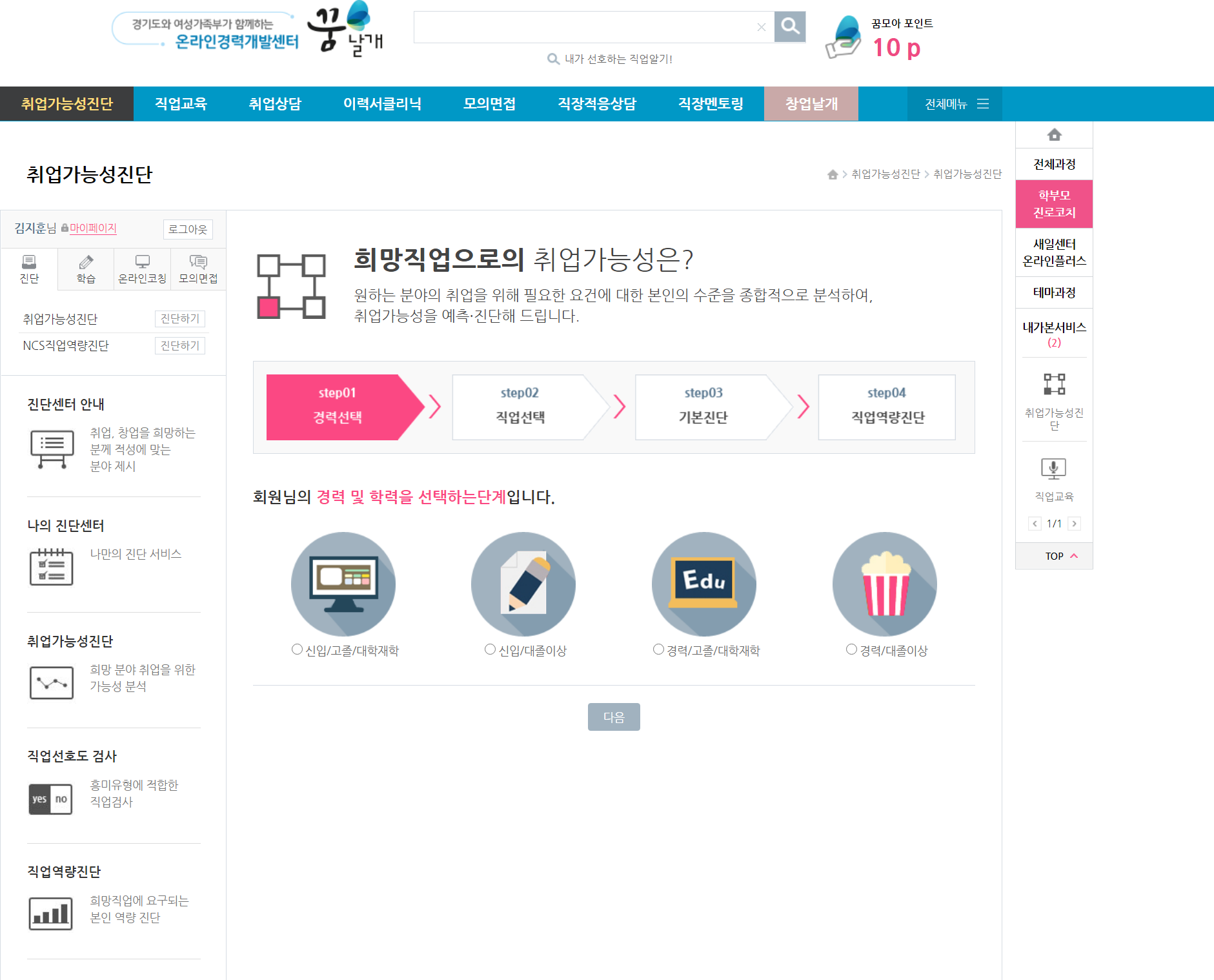1214x980 pixels.
Task: Go to next page in 내가본서비스
Action: (x=1074, y=524)
